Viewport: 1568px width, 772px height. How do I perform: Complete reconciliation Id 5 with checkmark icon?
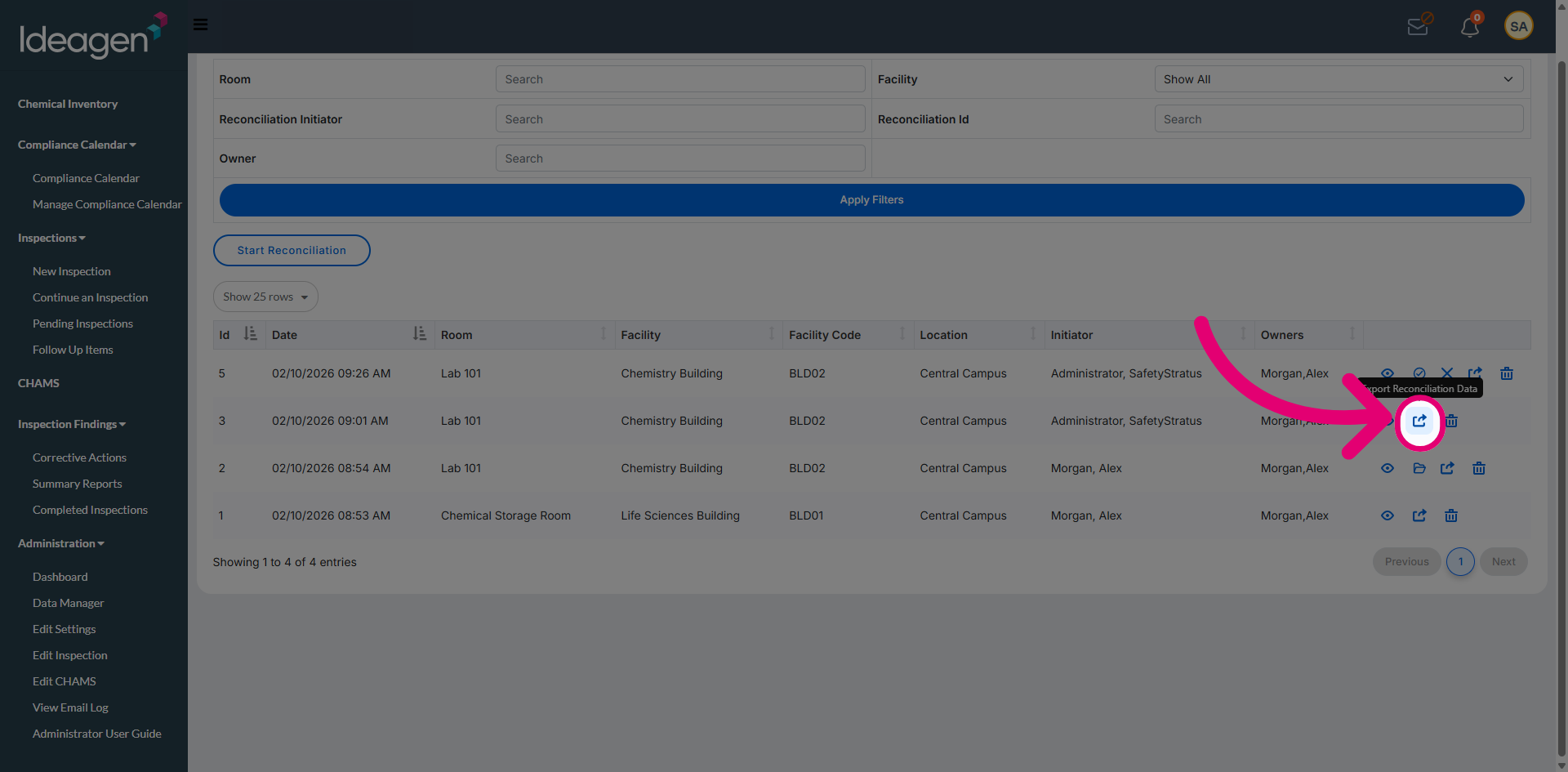click(1419, 373)
